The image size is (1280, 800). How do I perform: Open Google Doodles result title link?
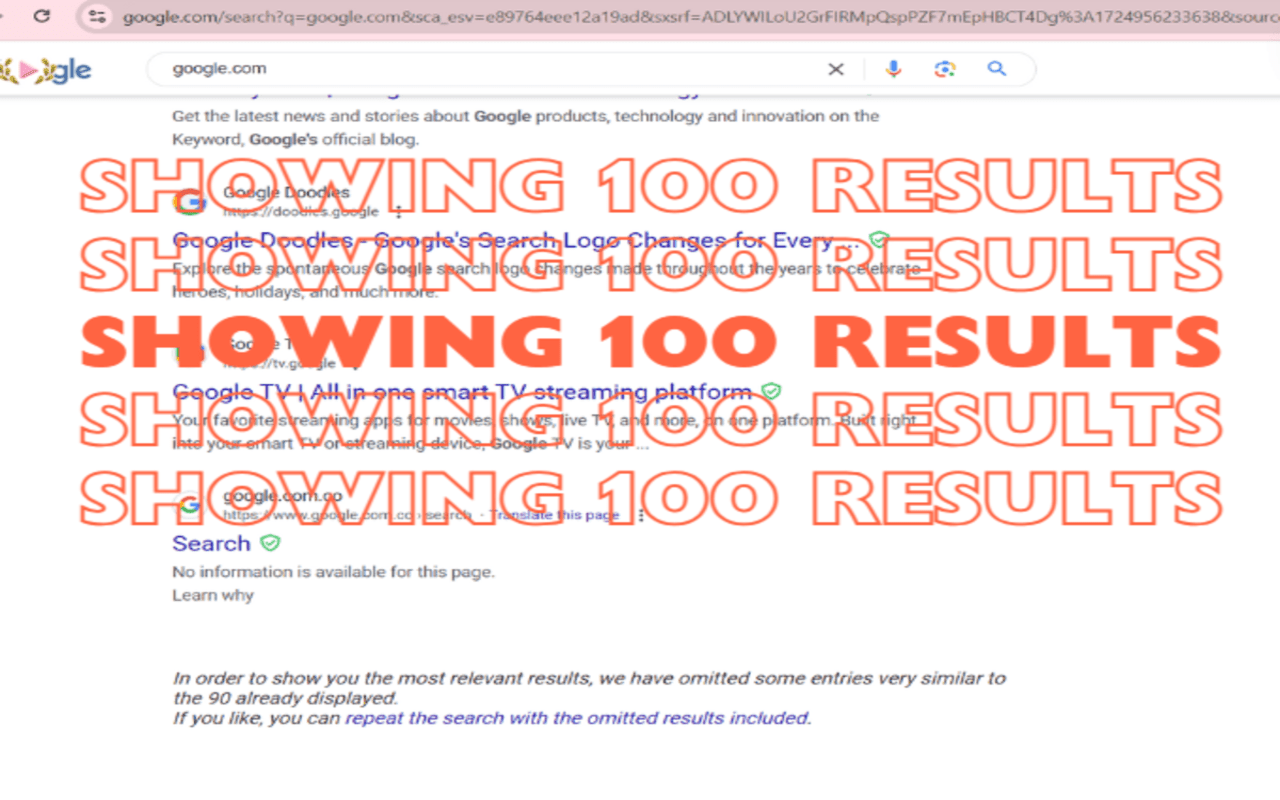click(x=515, y=241)
